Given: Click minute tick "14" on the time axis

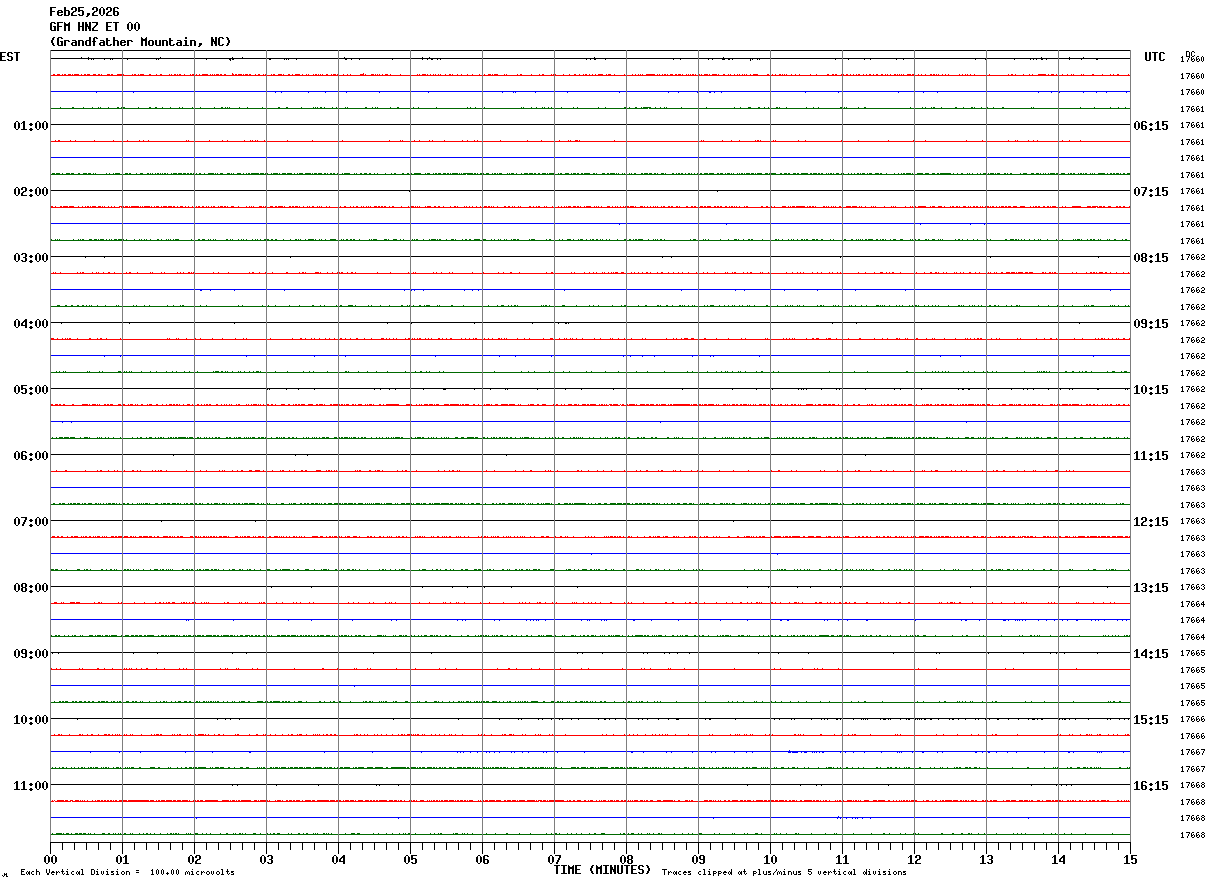Looking at the screenshot, I should click(1058, 858).
